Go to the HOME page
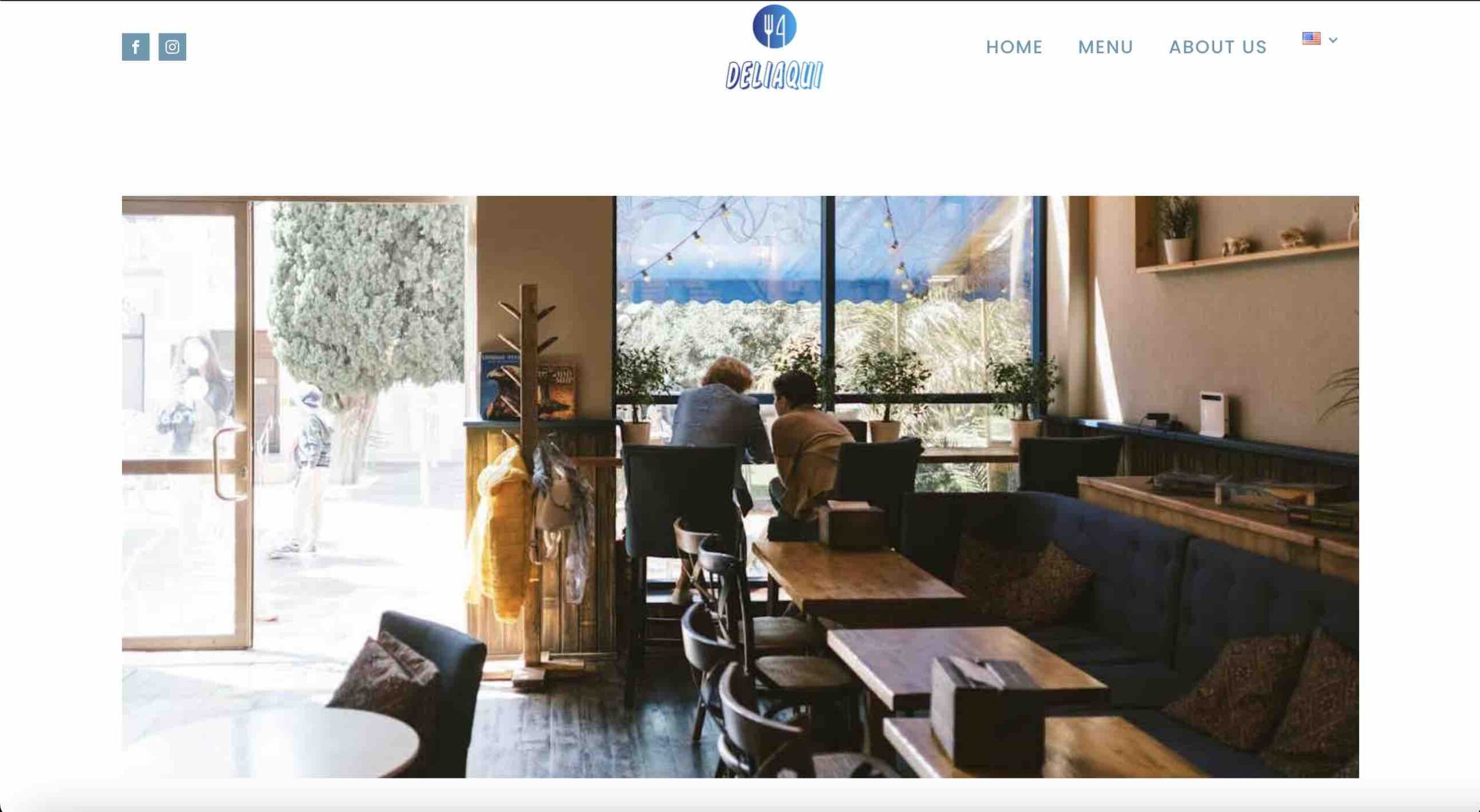Viewport: 1480px width, 812px height. click(x=1014, y=47)
